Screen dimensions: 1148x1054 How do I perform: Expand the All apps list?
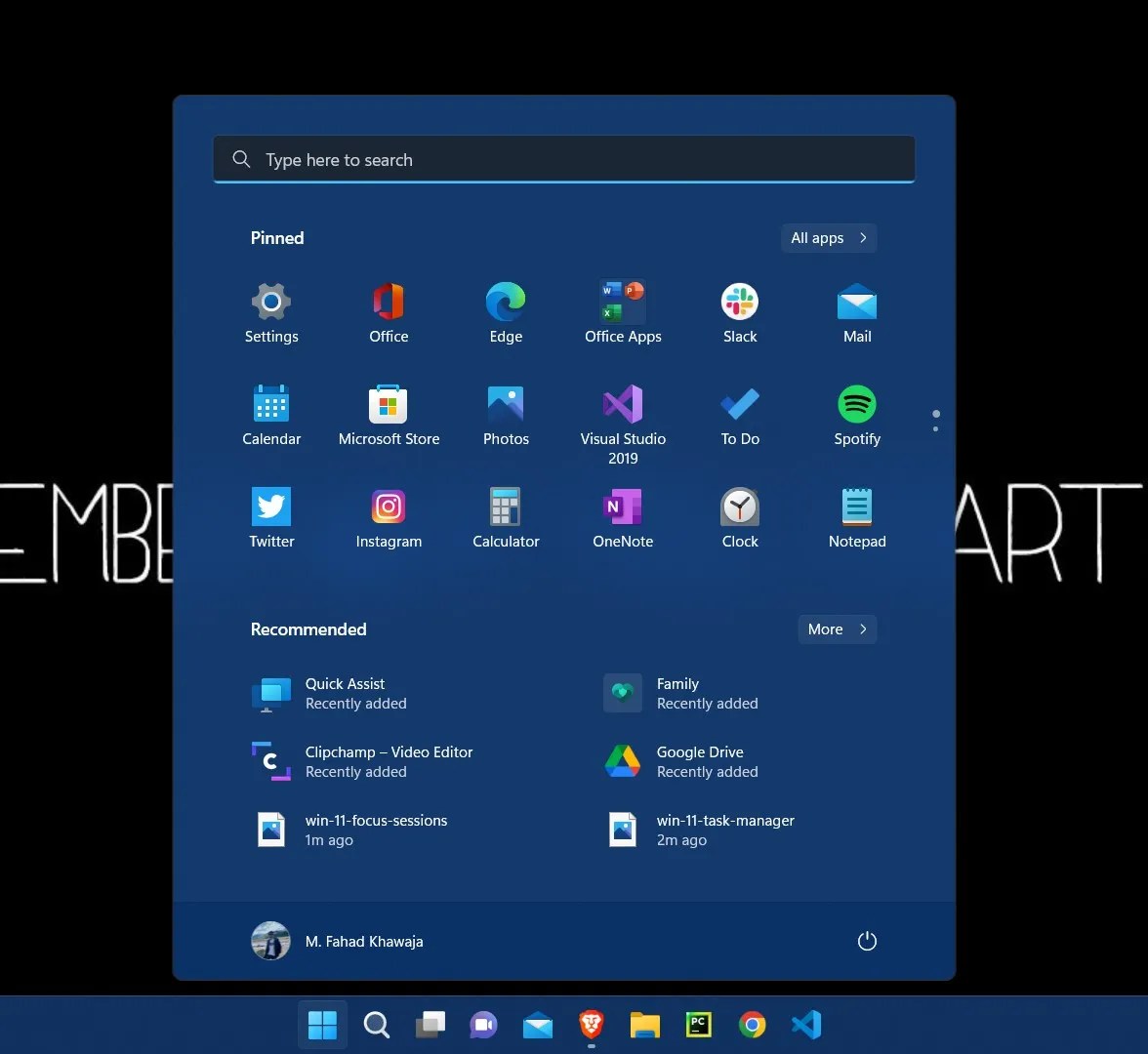coord(829,238)
